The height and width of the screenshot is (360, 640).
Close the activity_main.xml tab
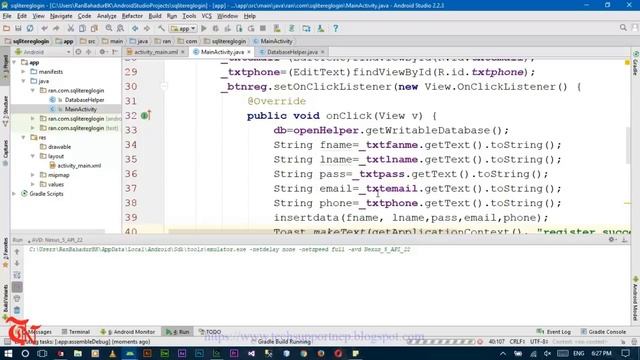tap(182, 52)
